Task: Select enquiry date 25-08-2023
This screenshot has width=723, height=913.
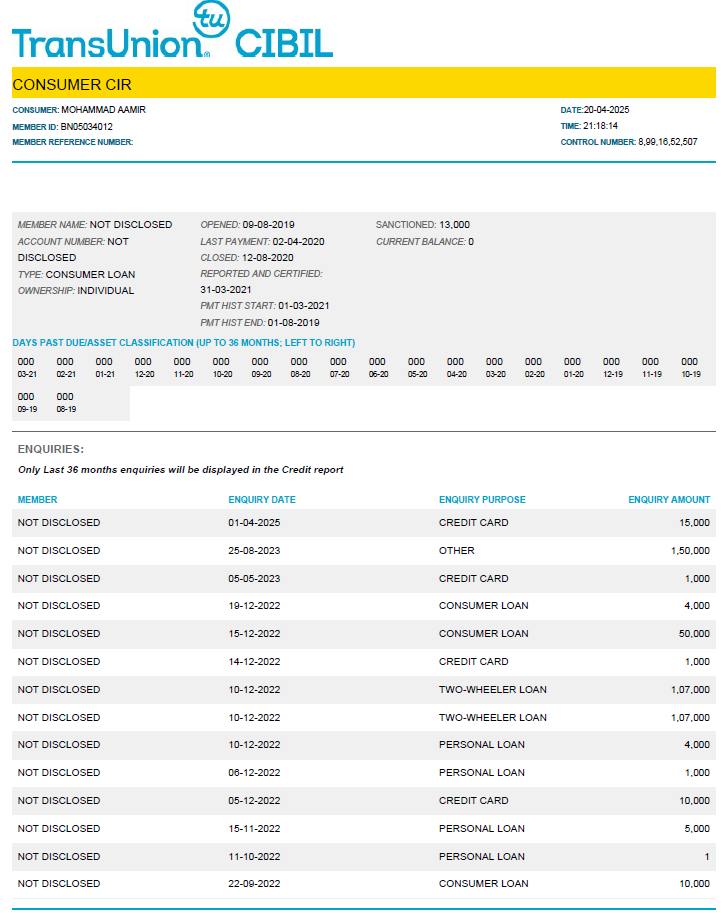Action: tap(254, 551)
